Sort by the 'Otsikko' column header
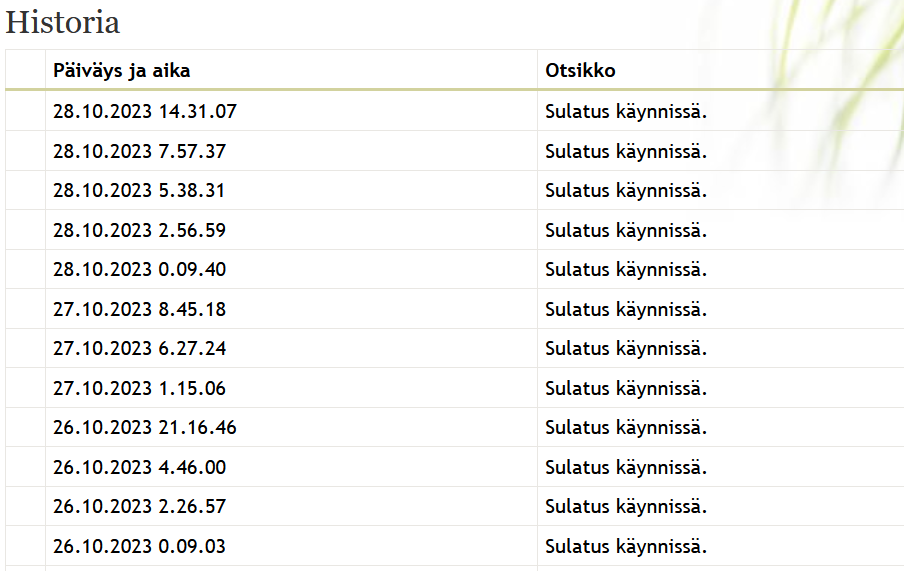904x571 pixels. click(580, 71)
